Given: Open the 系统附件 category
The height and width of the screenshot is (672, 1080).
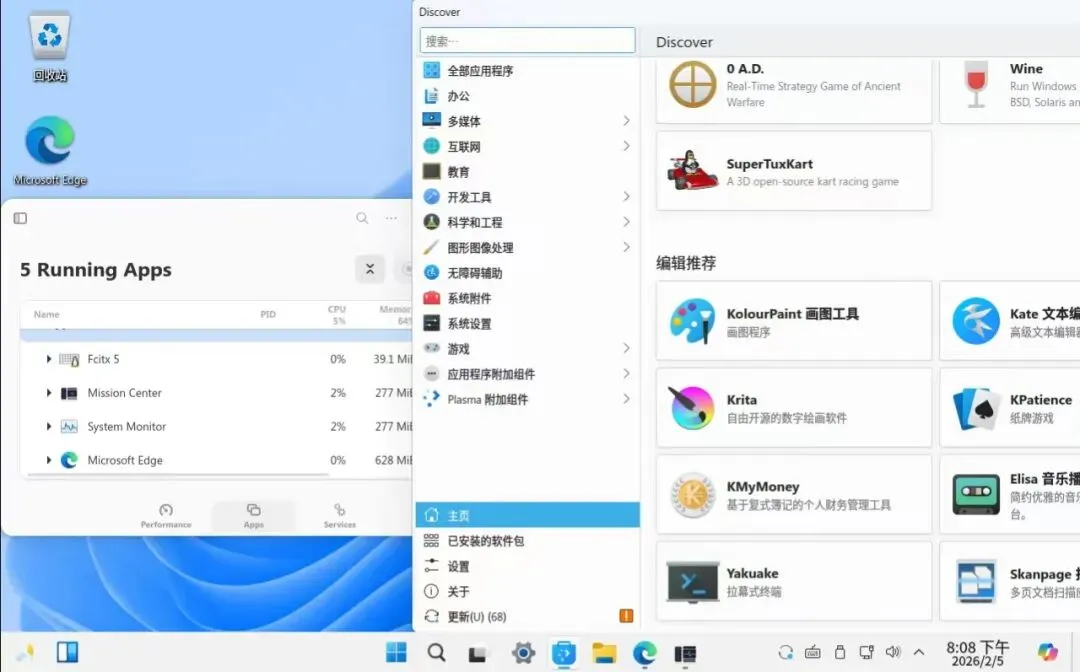Looking at the screenshot, I should coord(527,298).
